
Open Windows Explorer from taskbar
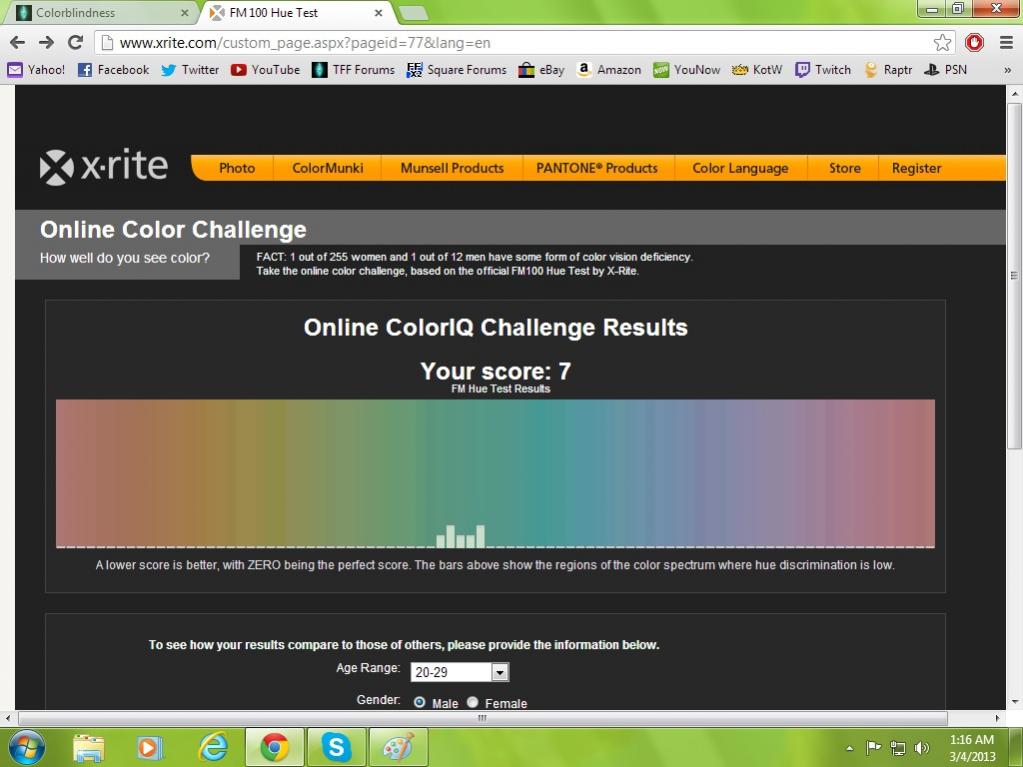point(89,748)
